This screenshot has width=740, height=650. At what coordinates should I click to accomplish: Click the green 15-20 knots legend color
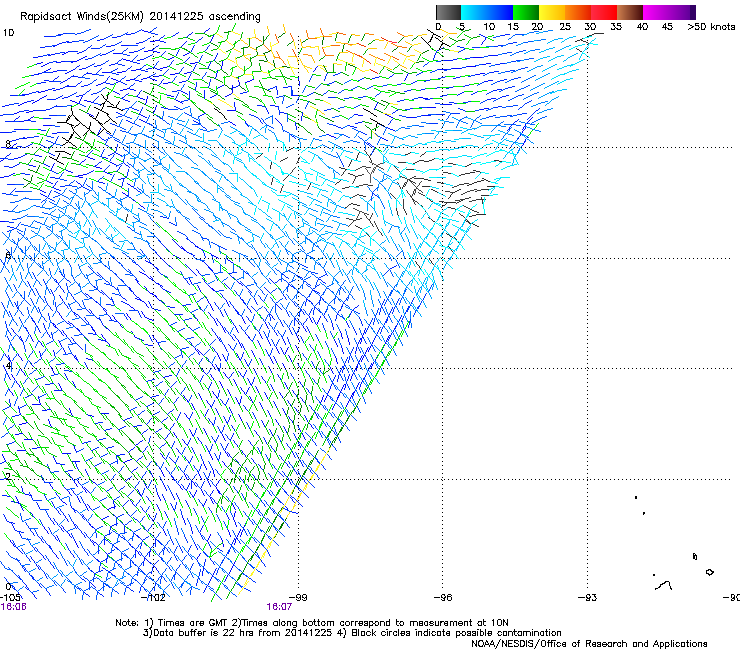(x=526, y=12)
